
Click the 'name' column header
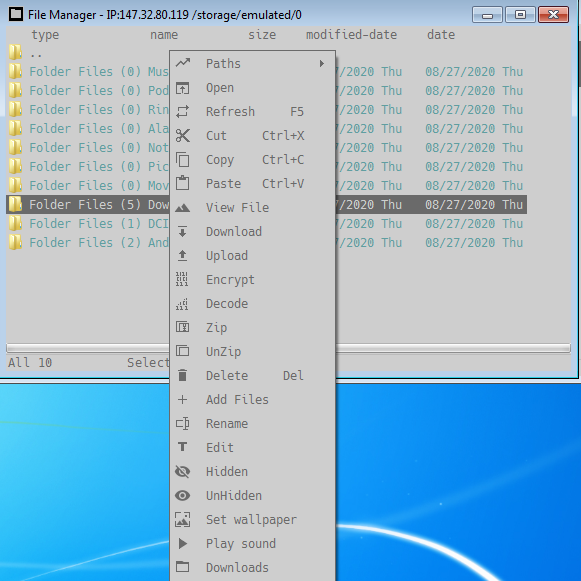(x=164, y=35)
